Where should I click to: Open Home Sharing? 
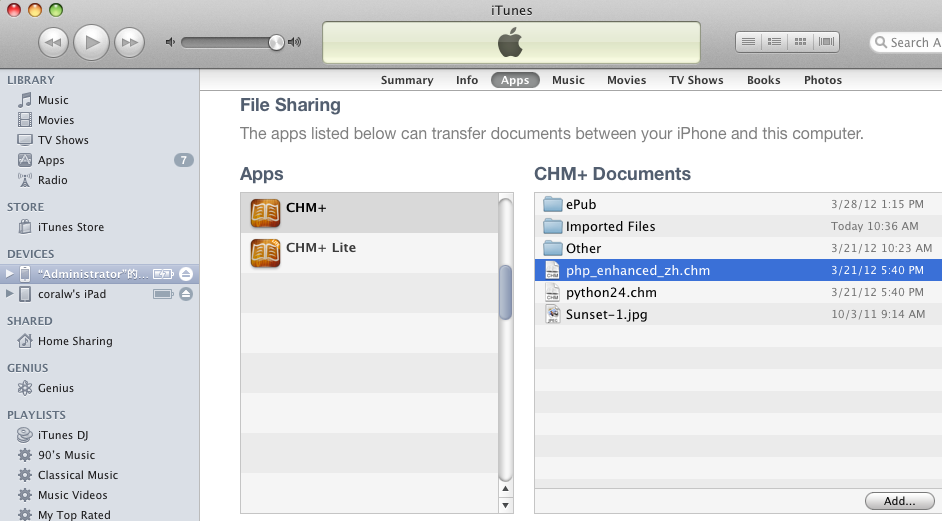point(75,341)
